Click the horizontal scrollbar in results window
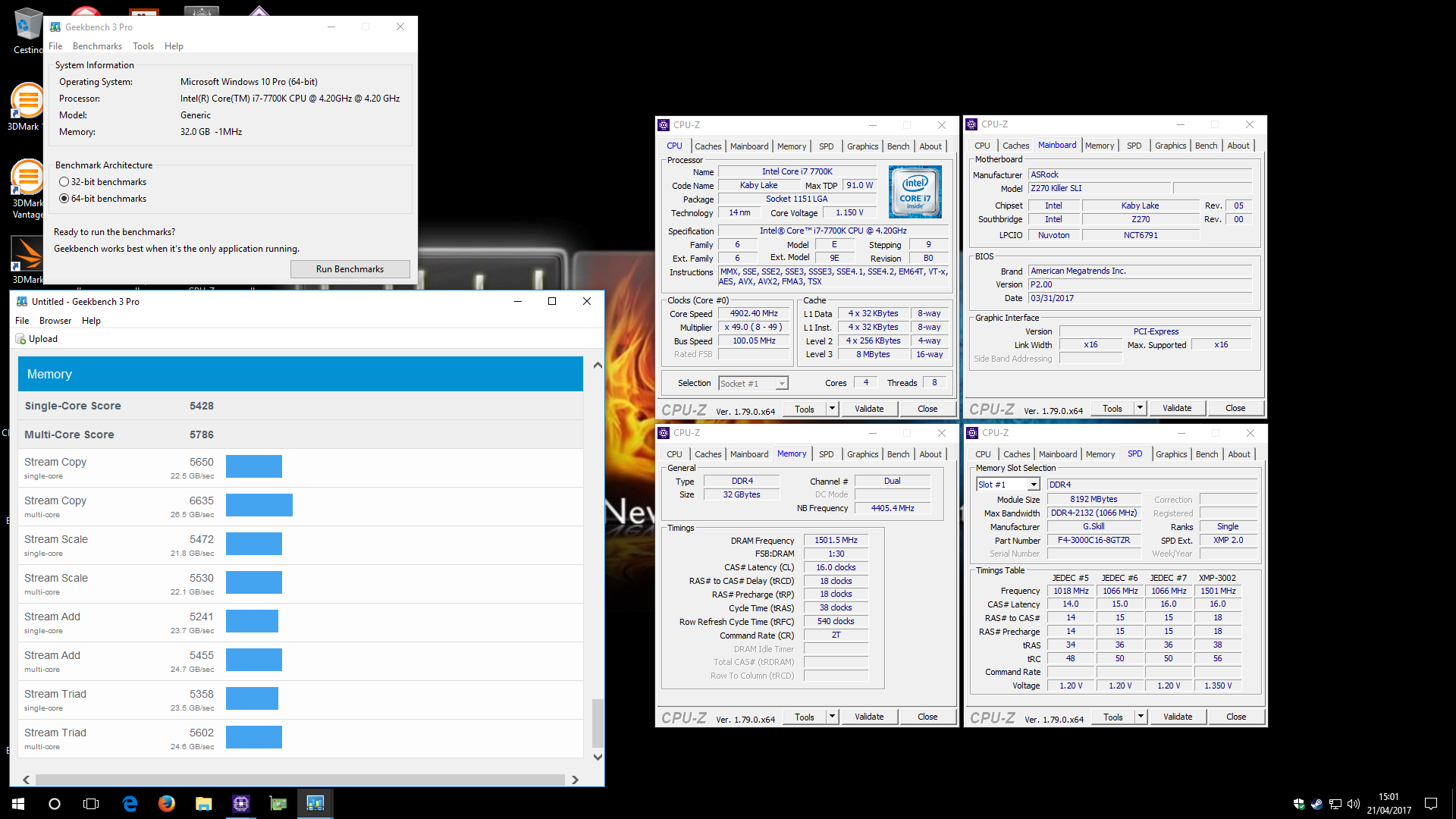 tap(300, 780)
